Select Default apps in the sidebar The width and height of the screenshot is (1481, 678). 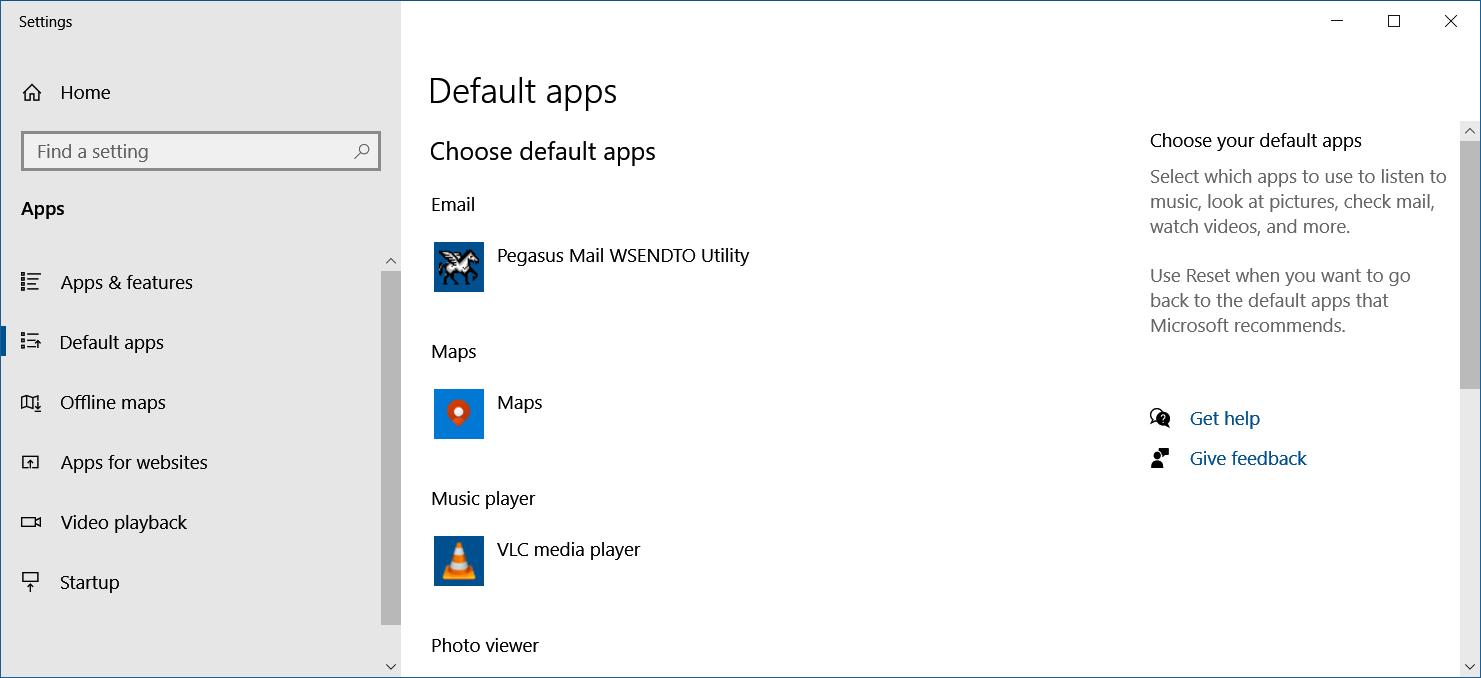(112, 343)
